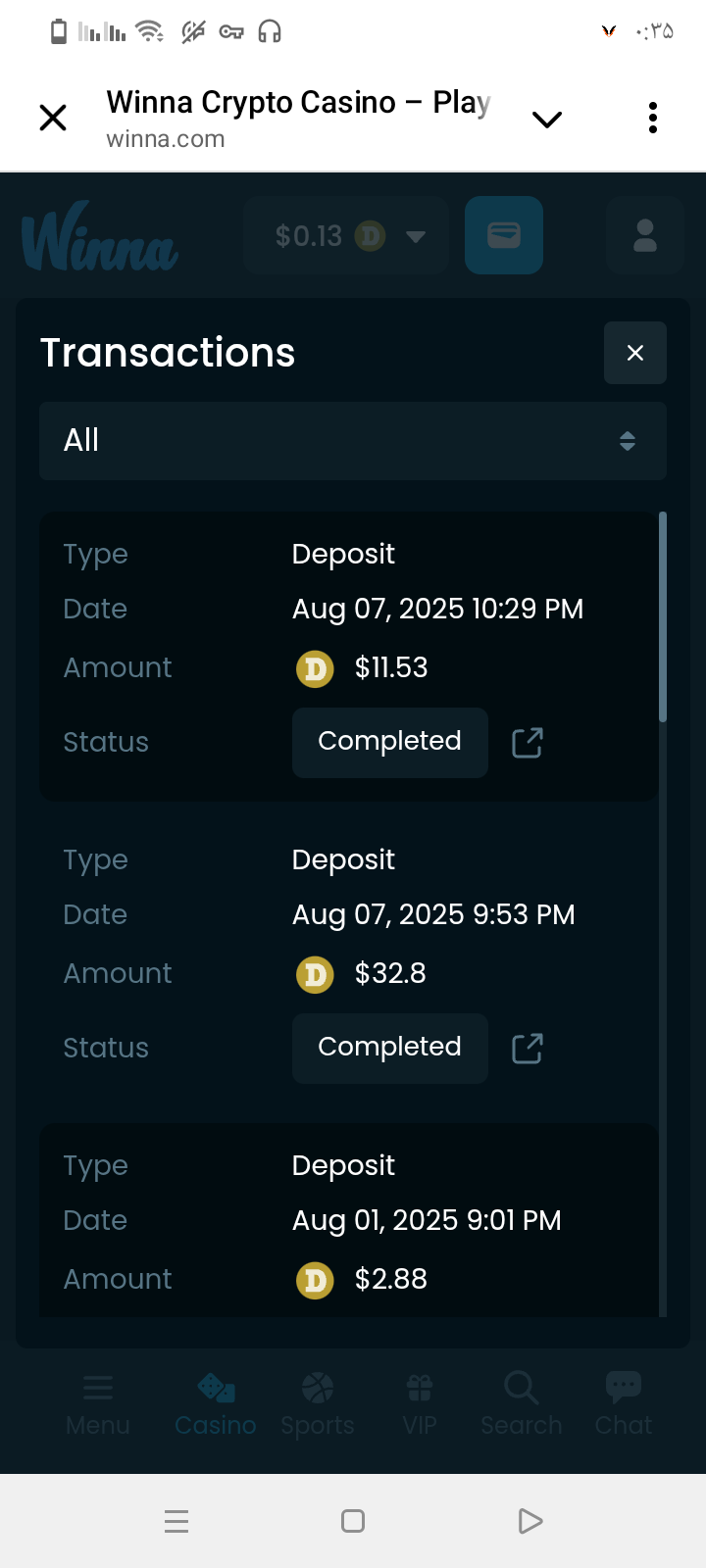Open external link for $11.53 deposit

click(528, 743)
